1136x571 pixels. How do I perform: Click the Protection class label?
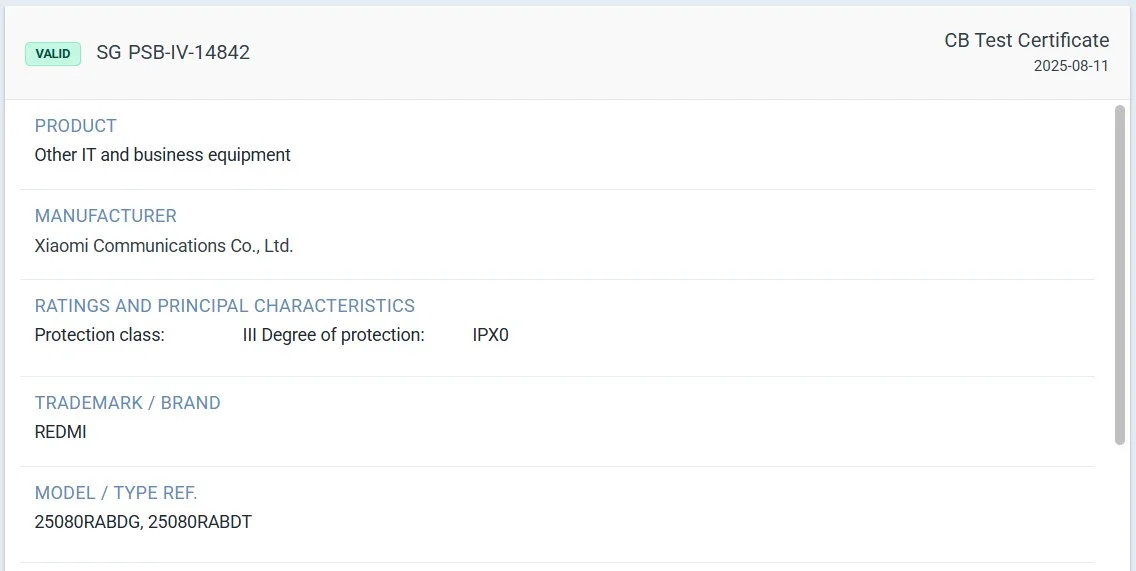(x=99, y=335)
